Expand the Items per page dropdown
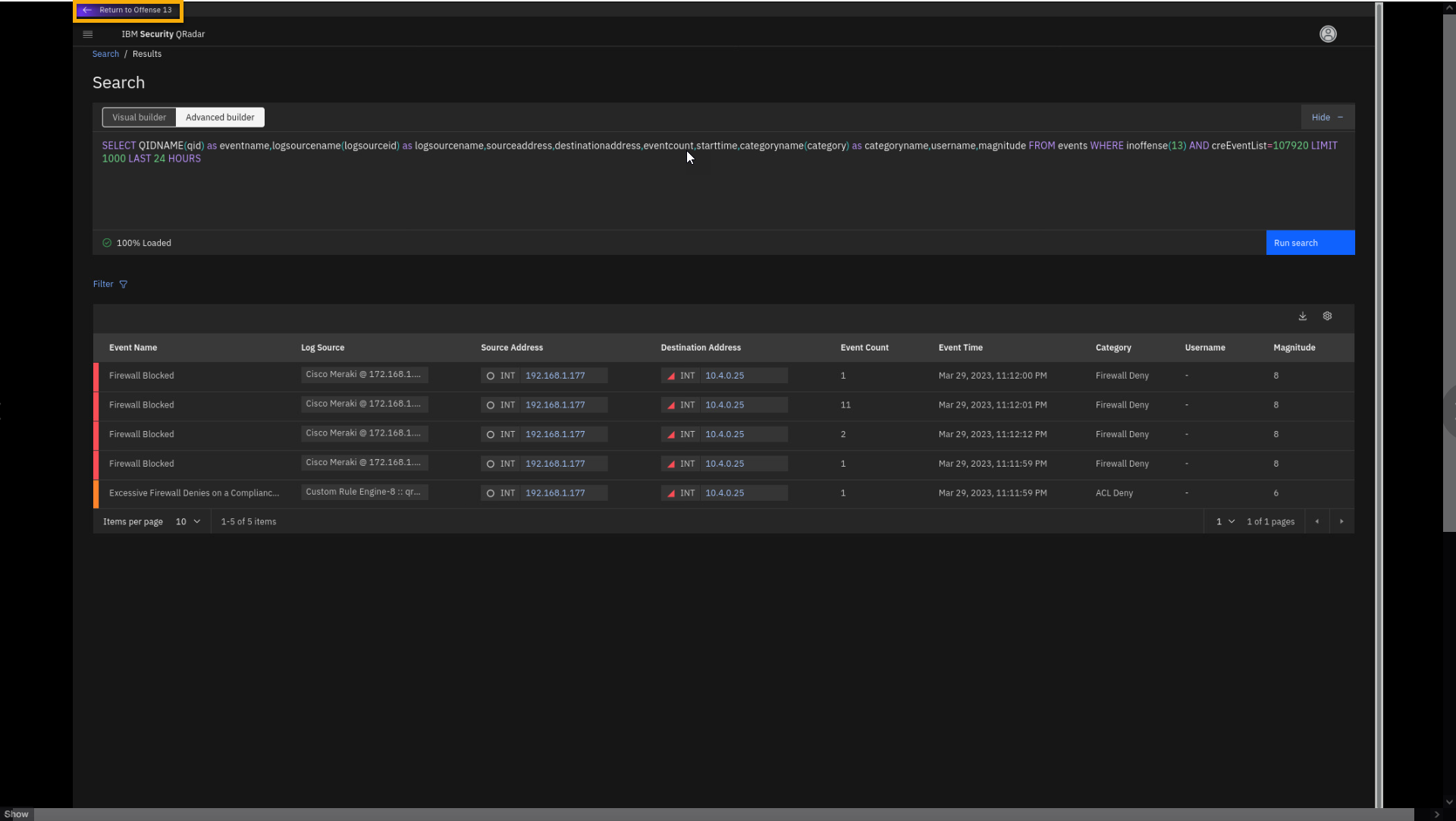Viewport: 1456px width, 821px height. [x=188, y=522]
